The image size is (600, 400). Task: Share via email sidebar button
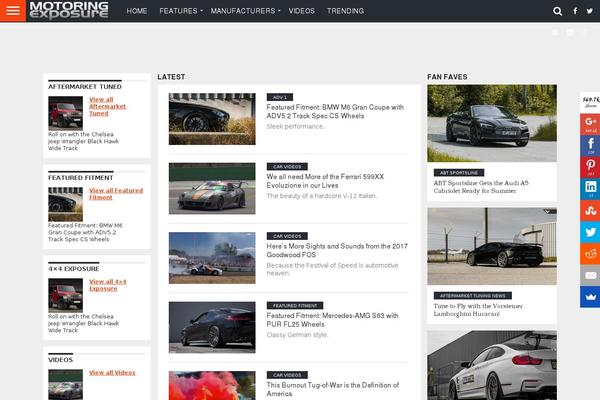pyautogui.click(x=590, y=275)
